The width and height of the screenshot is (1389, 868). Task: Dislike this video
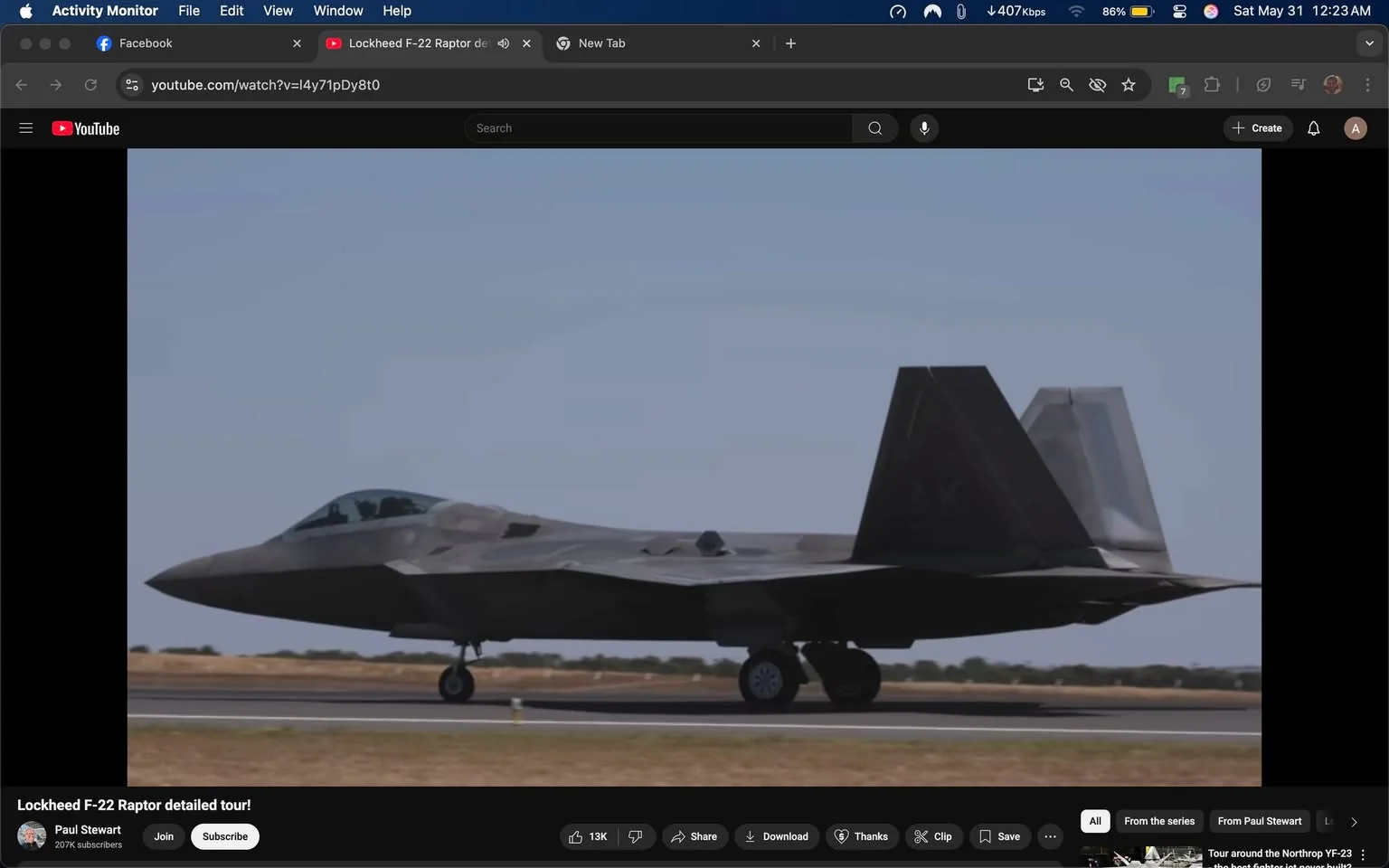(x=636, y=836)
